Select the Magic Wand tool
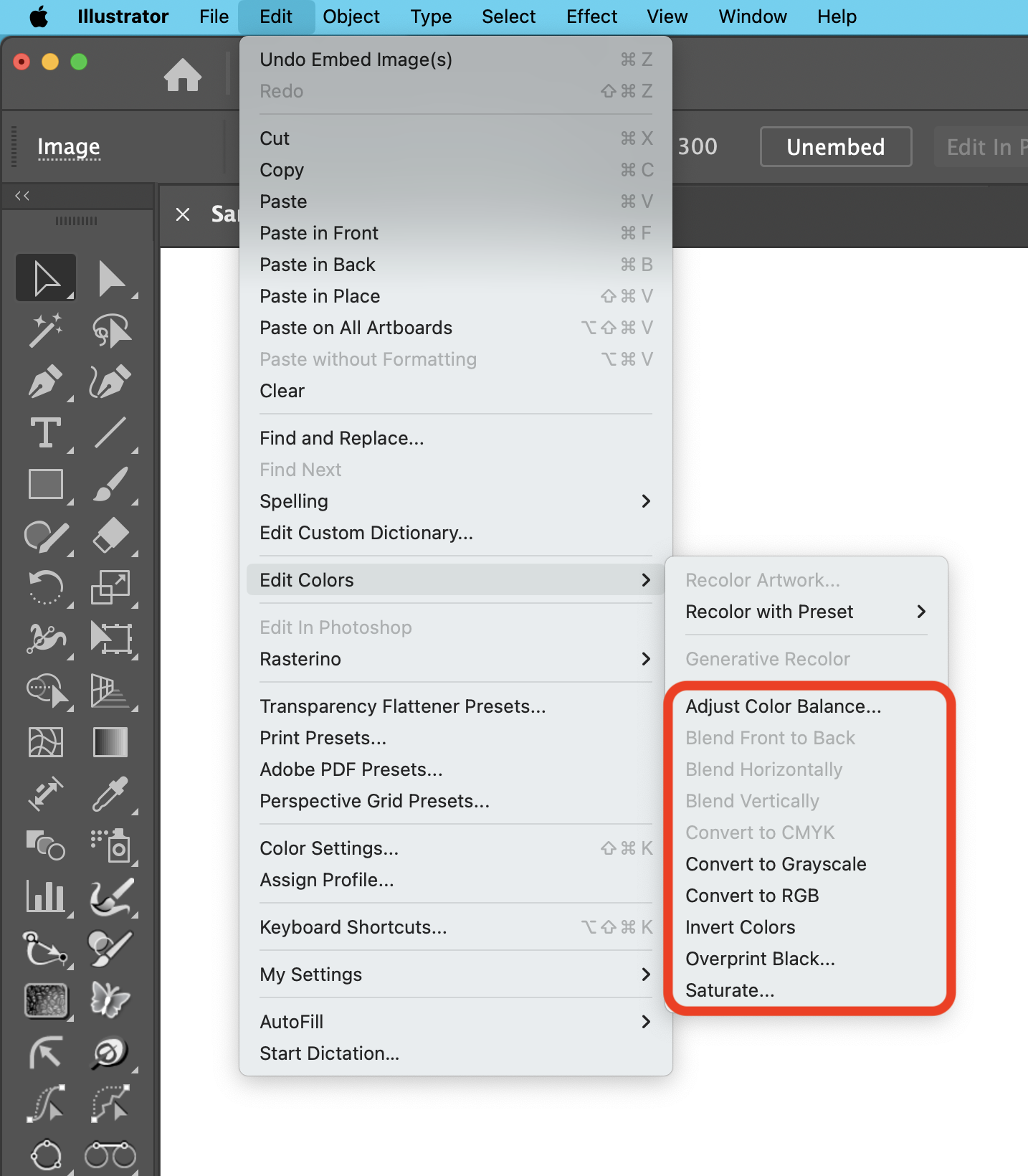 coord(44,330)
